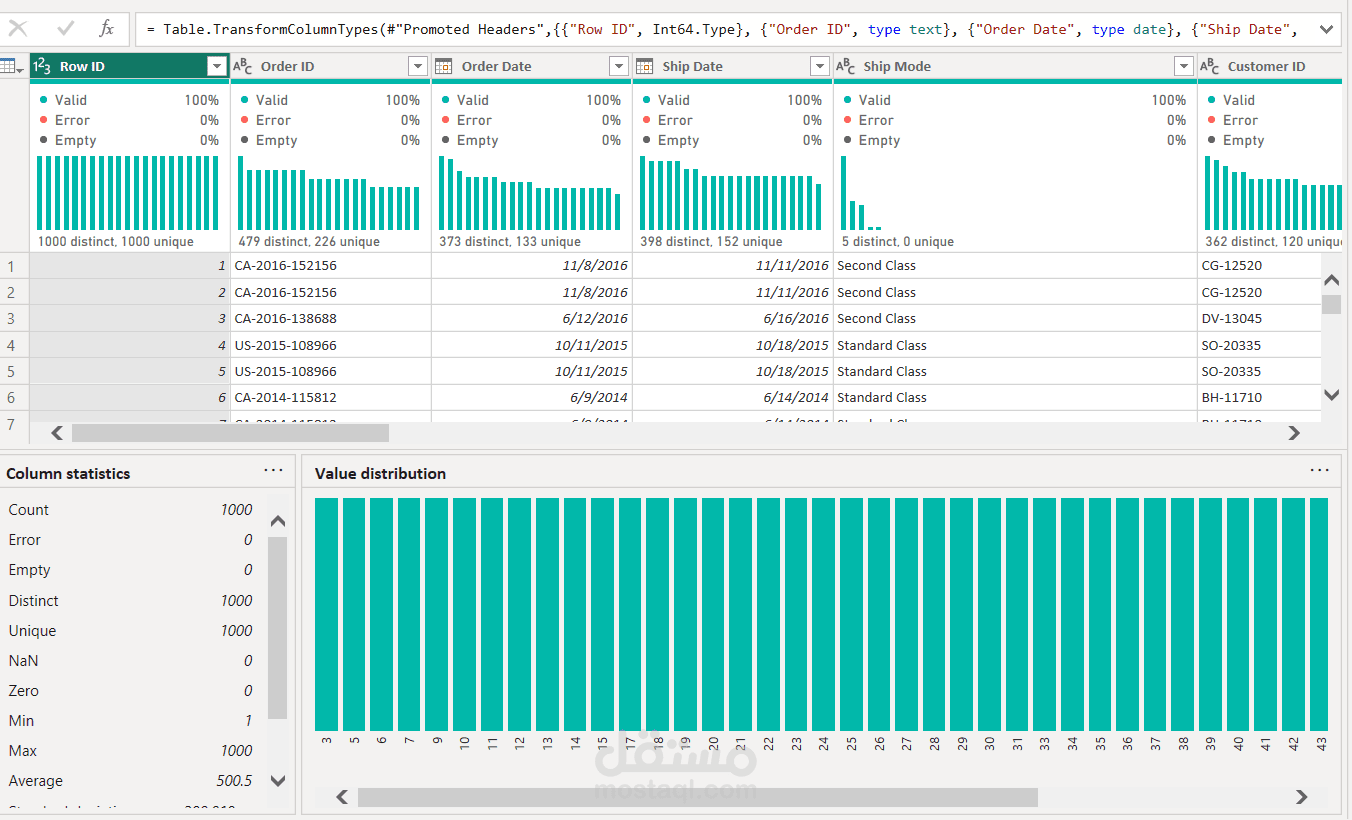
Task: Select the Customer ID column header
Action: 1266,67
